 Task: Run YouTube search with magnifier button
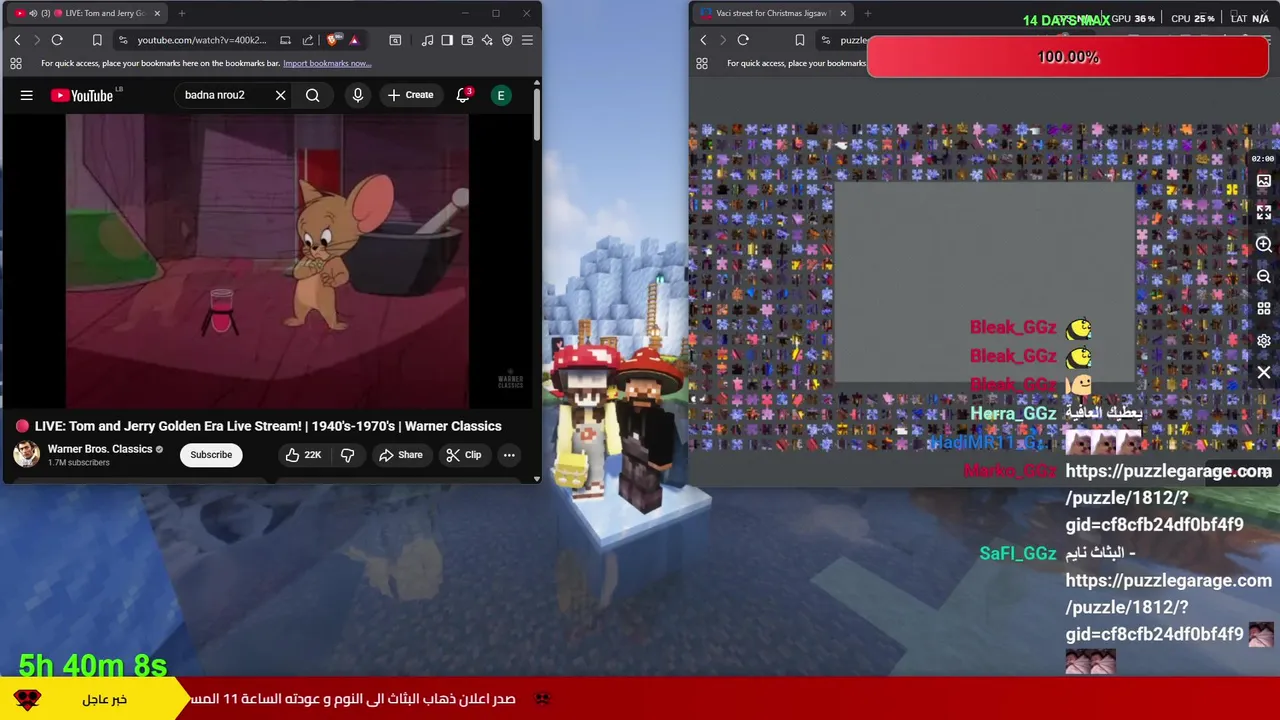click(x=313, y=95)
